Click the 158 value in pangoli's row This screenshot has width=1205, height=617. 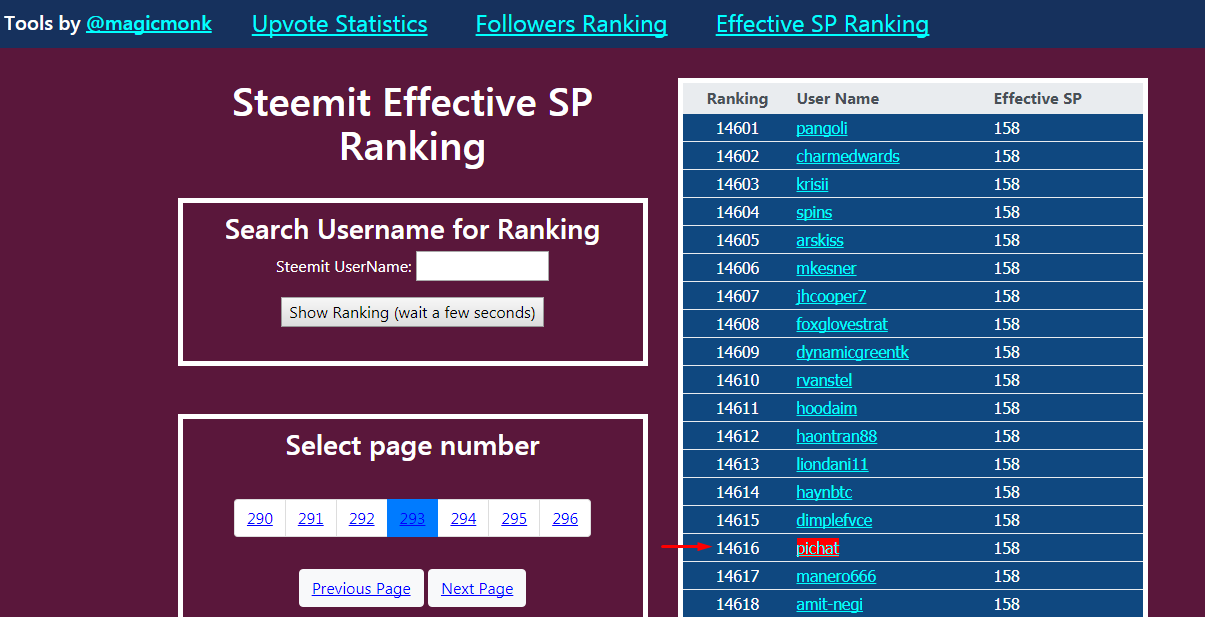(1007, 128)
